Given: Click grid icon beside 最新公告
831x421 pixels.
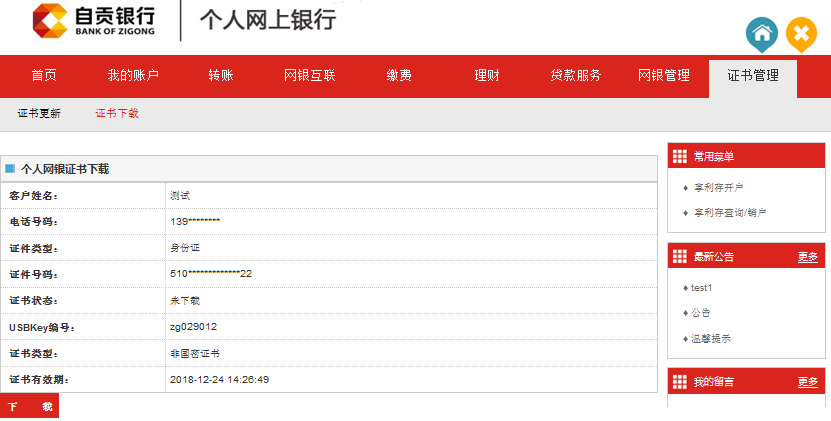Looking at the screenshot, I should coord(680,256).
